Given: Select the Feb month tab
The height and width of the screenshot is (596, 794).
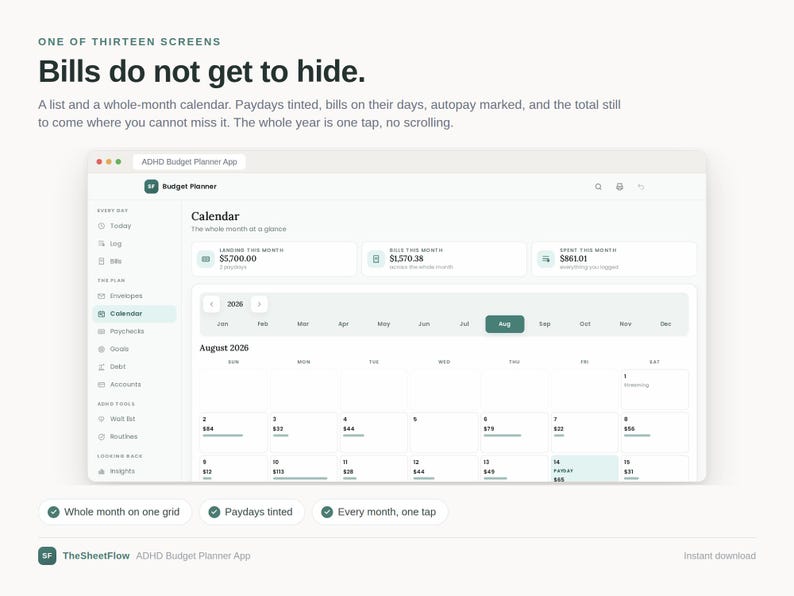Looking at the screenshot, I should 263,324.
